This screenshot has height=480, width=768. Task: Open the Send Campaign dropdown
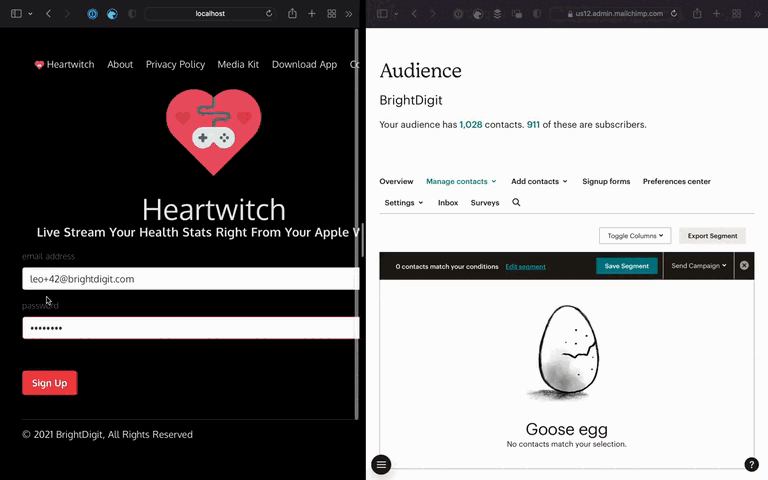tap(698, 265)
